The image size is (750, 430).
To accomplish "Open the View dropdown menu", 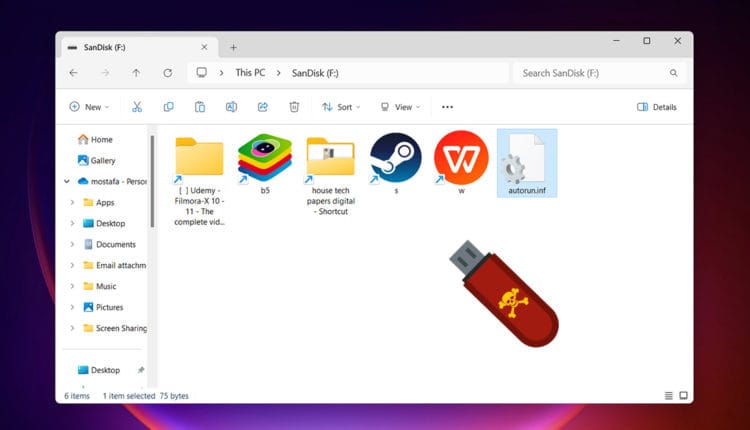I will pos(400,107).
